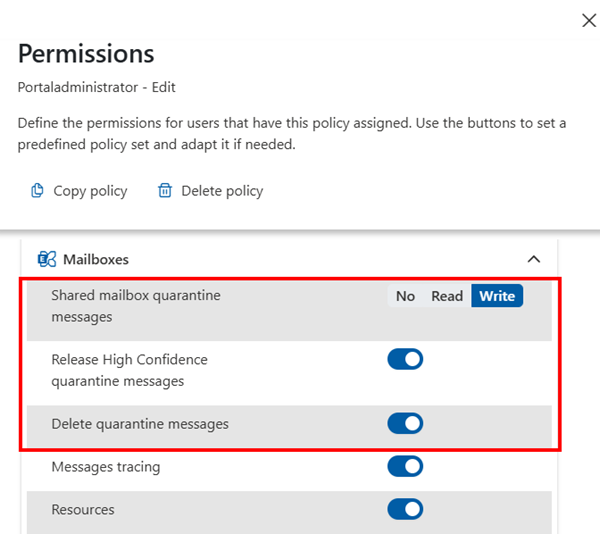Toggle Delete quarantine messages switch
This screenshot has height=534, width=600.
click(x=405, y=423)
